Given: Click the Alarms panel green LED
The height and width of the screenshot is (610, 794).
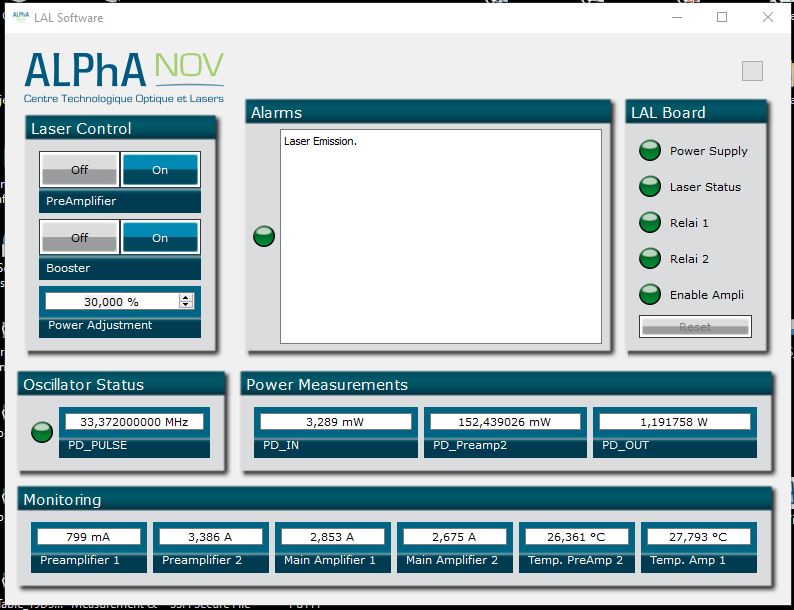Looking at the screenshot, I should (264, 237).
